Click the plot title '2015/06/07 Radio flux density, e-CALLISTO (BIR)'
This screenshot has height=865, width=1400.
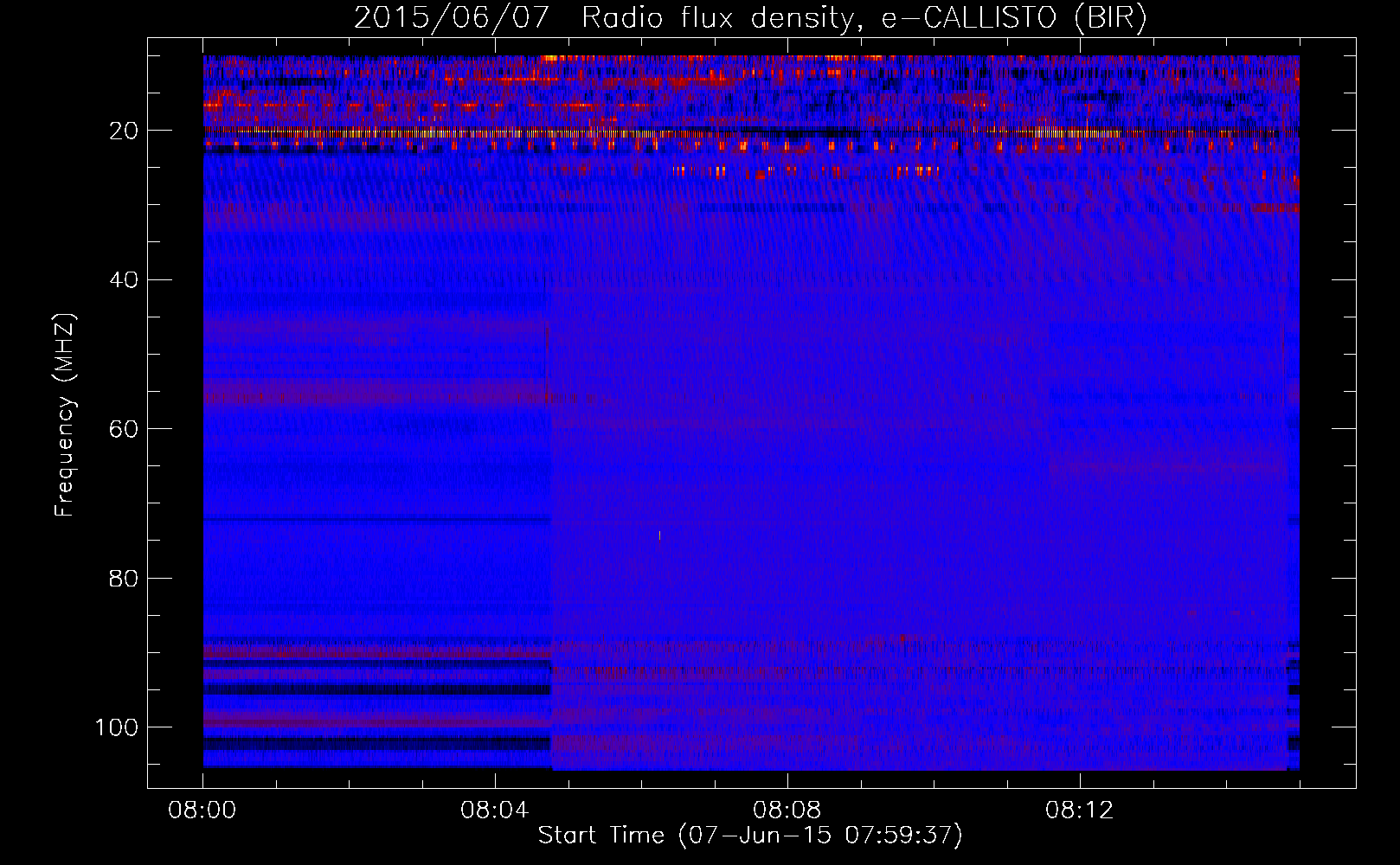[750, 17]
